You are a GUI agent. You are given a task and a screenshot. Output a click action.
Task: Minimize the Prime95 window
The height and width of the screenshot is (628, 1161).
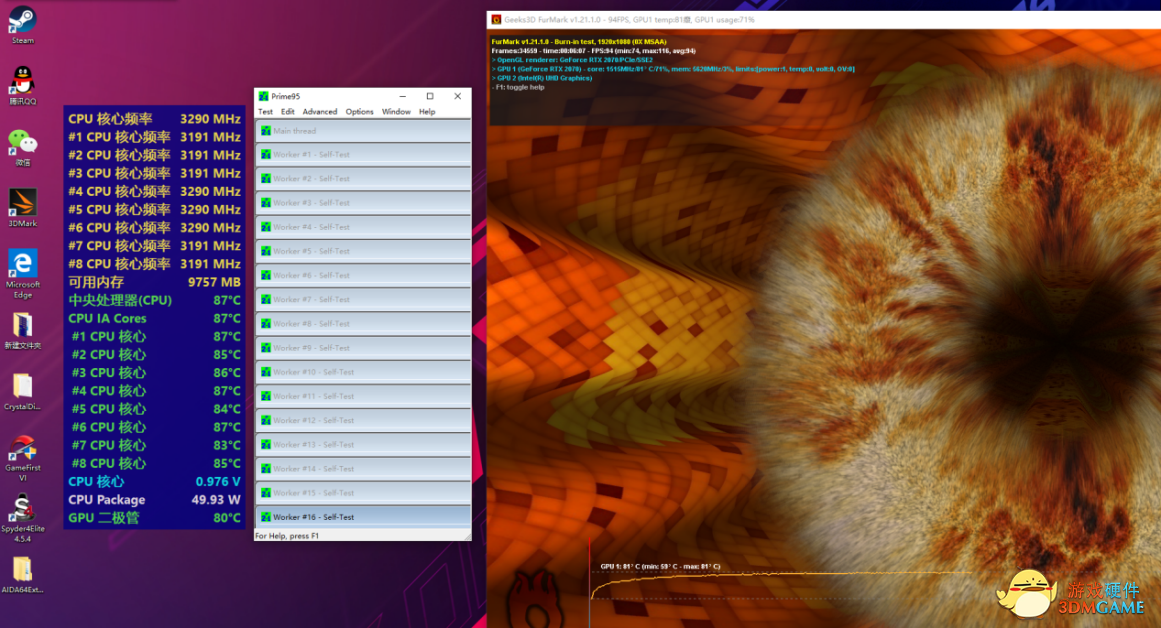coord(403,96)
